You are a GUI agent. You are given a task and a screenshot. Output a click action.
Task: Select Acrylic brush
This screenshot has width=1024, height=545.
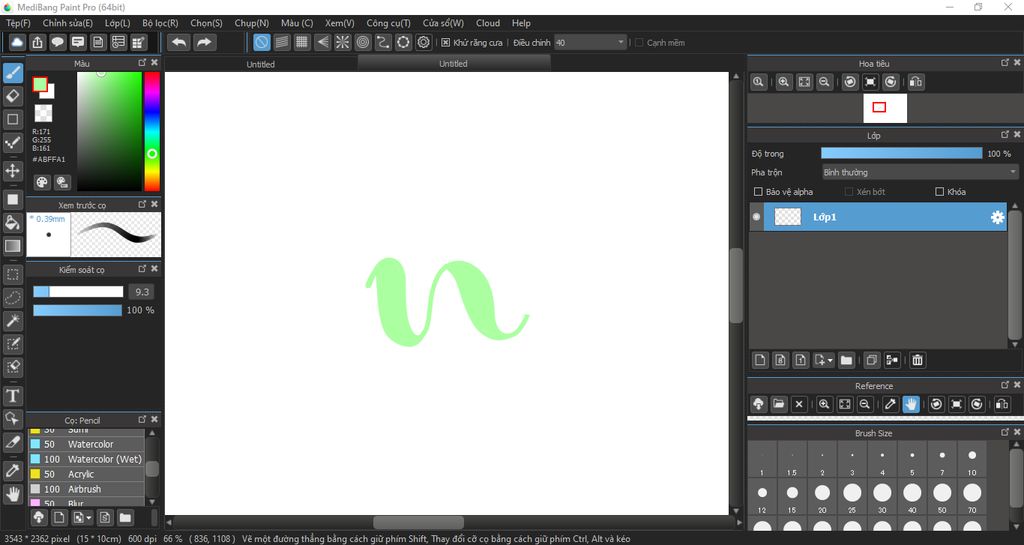pos(86,474)
